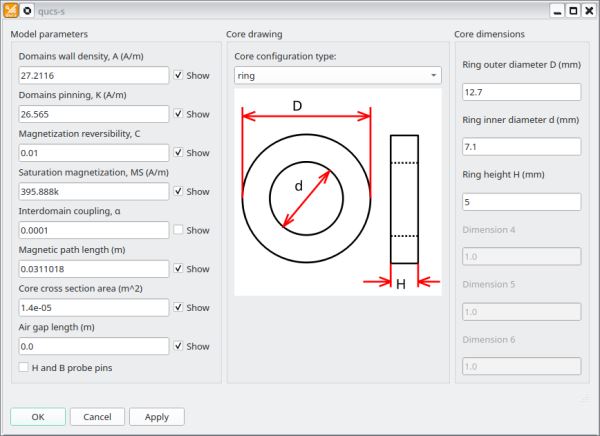Enable H and B probe pins checkbox
Image resolution: width=600 pixels, height=436 pixels.
pyautogui.click(x=24, y=368)
